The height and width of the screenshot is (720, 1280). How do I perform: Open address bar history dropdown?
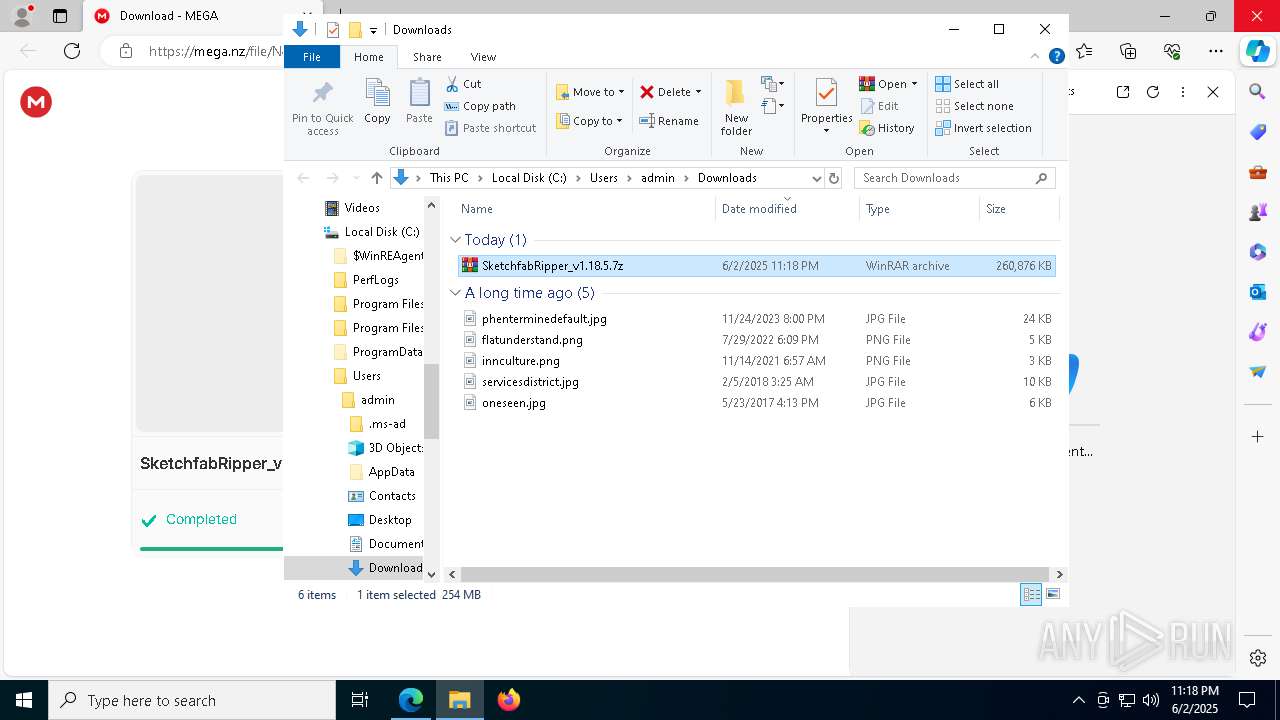point(816,178)
